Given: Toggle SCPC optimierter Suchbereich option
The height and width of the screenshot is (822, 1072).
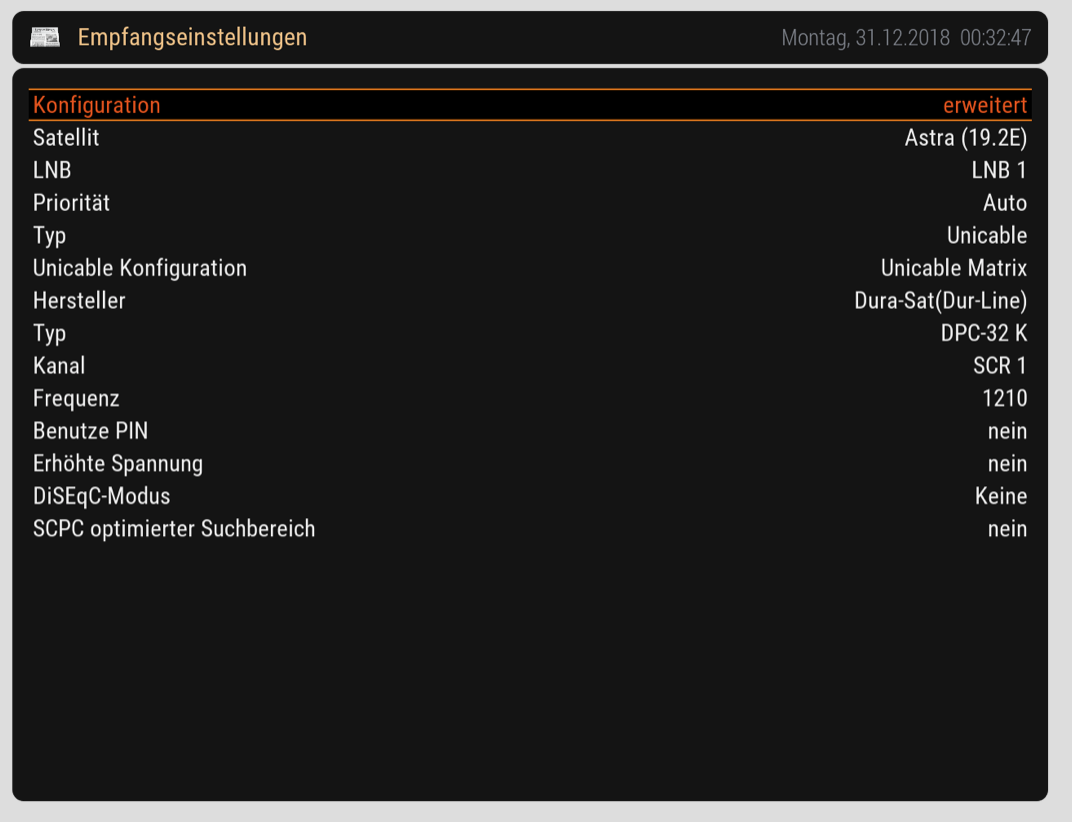Looking at the screenshot, I should coord(1006,529).
